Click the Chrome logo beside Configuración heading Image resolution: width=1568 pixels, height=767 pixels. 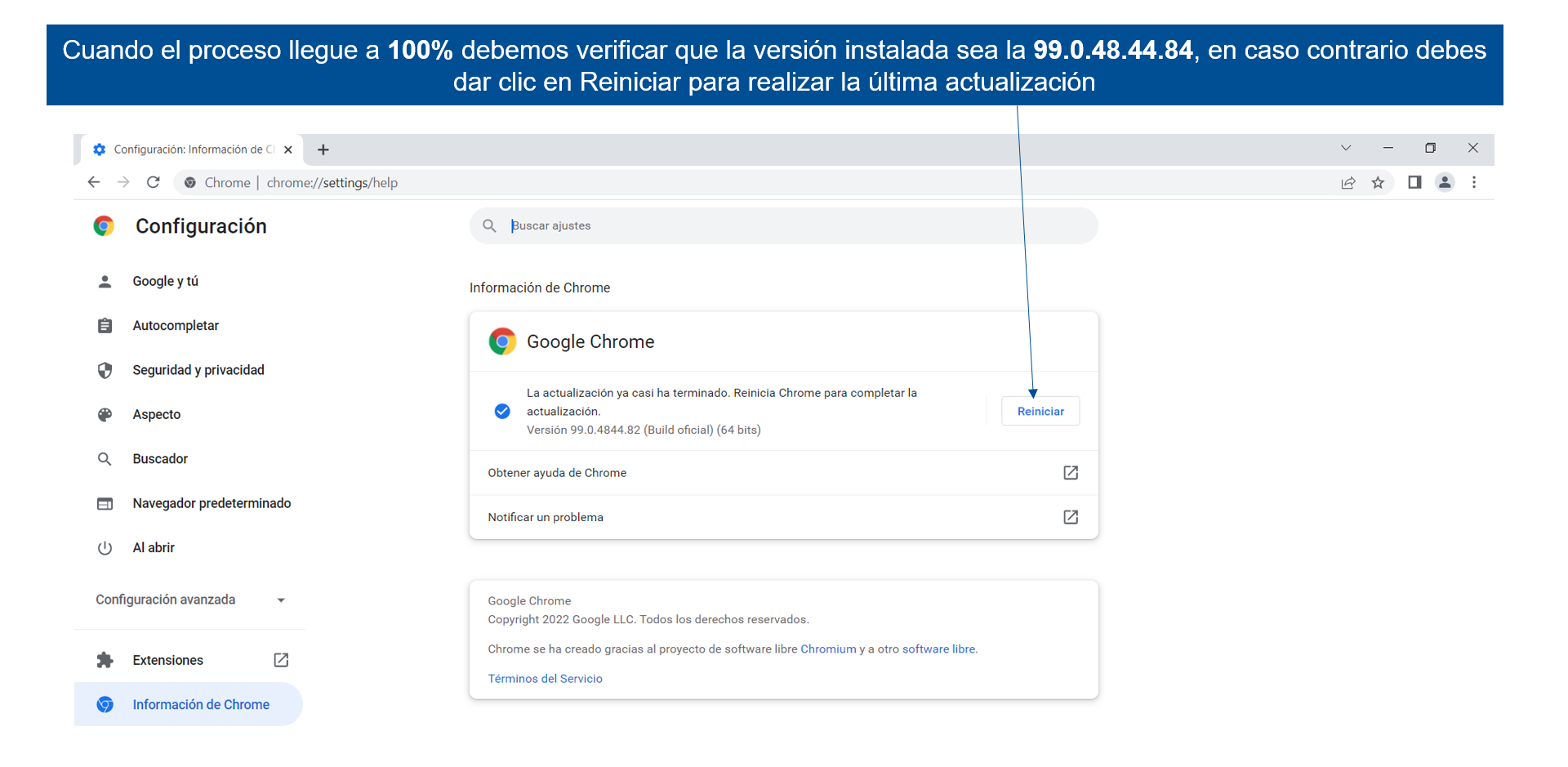104,225
